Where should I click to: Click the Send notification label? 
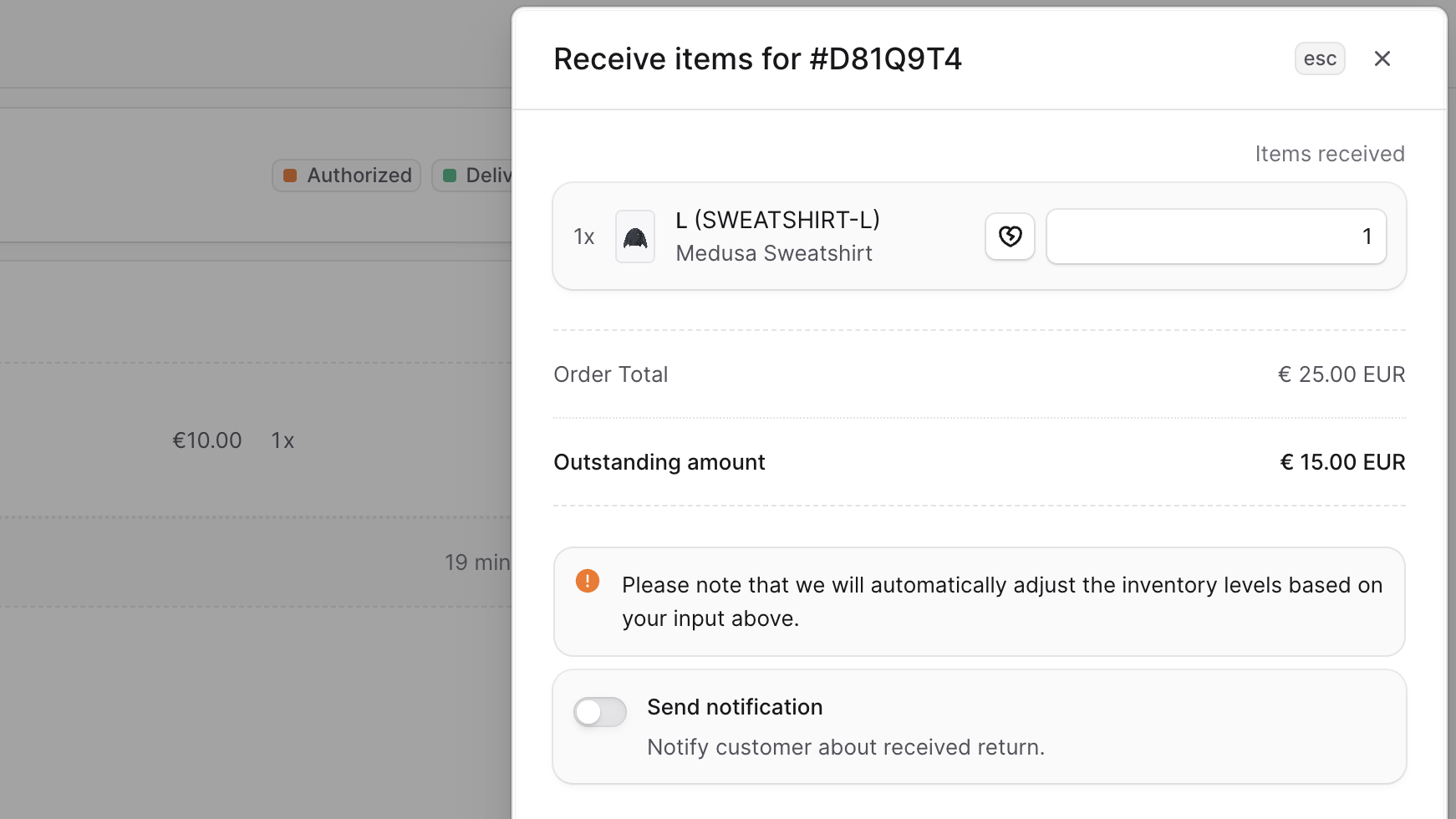click(735, 707)
